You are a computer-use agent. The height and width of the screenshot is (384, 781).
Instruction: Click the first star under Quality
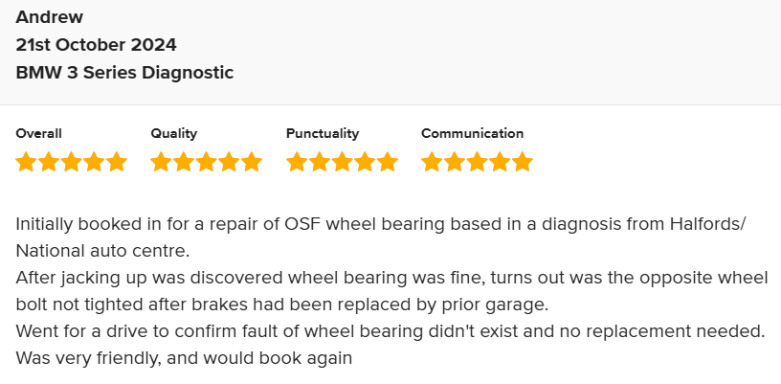[x=161, y=162]
